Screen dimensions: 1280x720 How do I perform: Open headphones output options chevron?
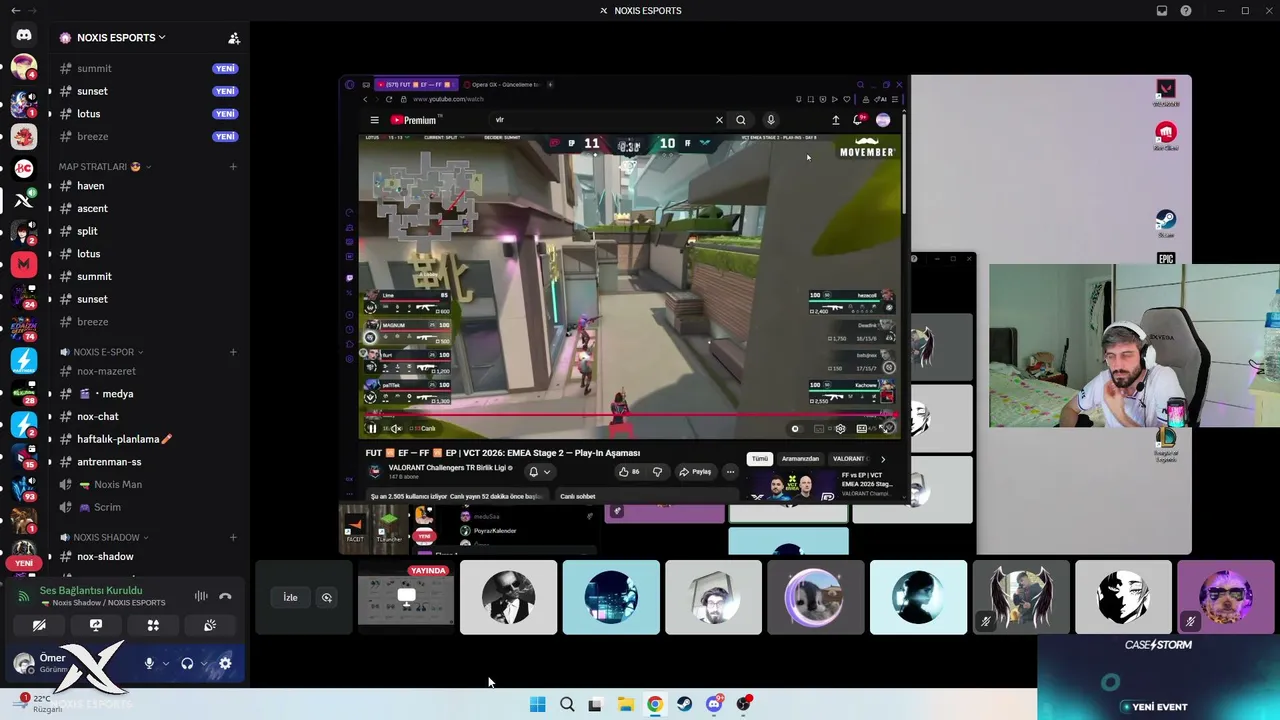[x=204, y=663]
